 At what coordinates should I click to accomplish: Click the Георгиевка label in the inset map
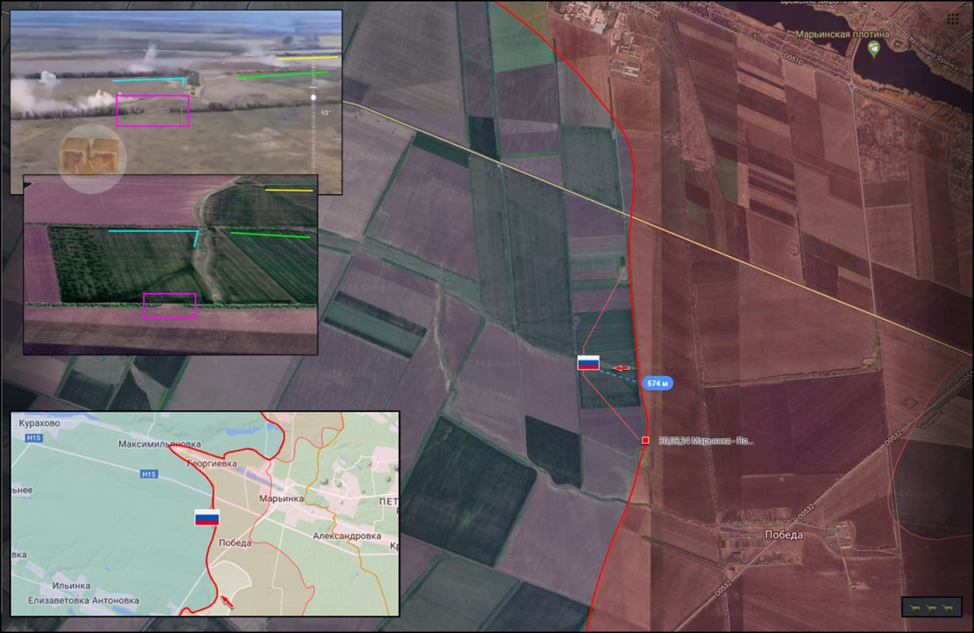[x=212, y=463]
